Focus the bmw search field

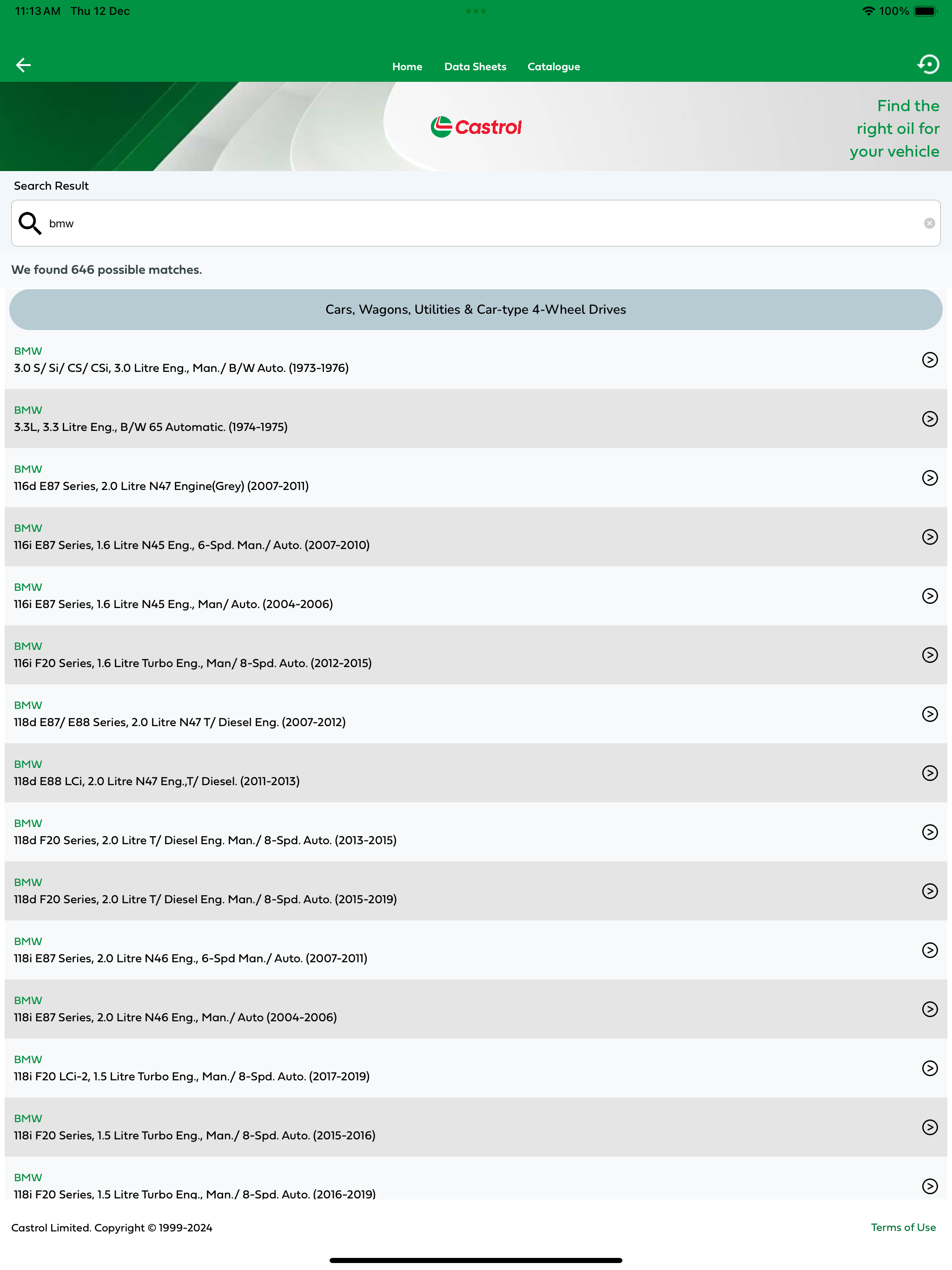point(476,223)
